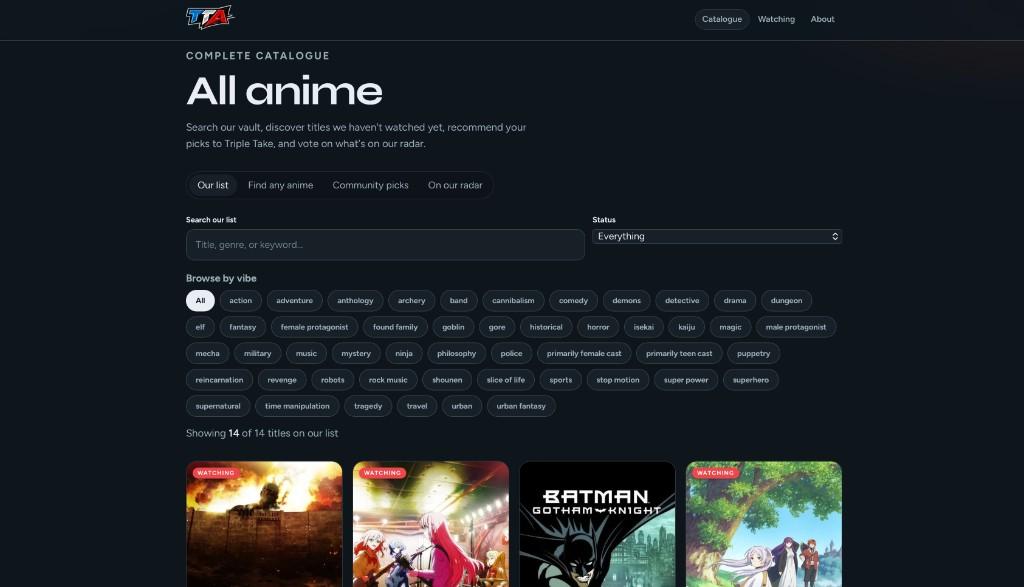This screenshot has height=587, width=1024.
Task: Apply the slice of life filter
Action: (x=505, y=380)
